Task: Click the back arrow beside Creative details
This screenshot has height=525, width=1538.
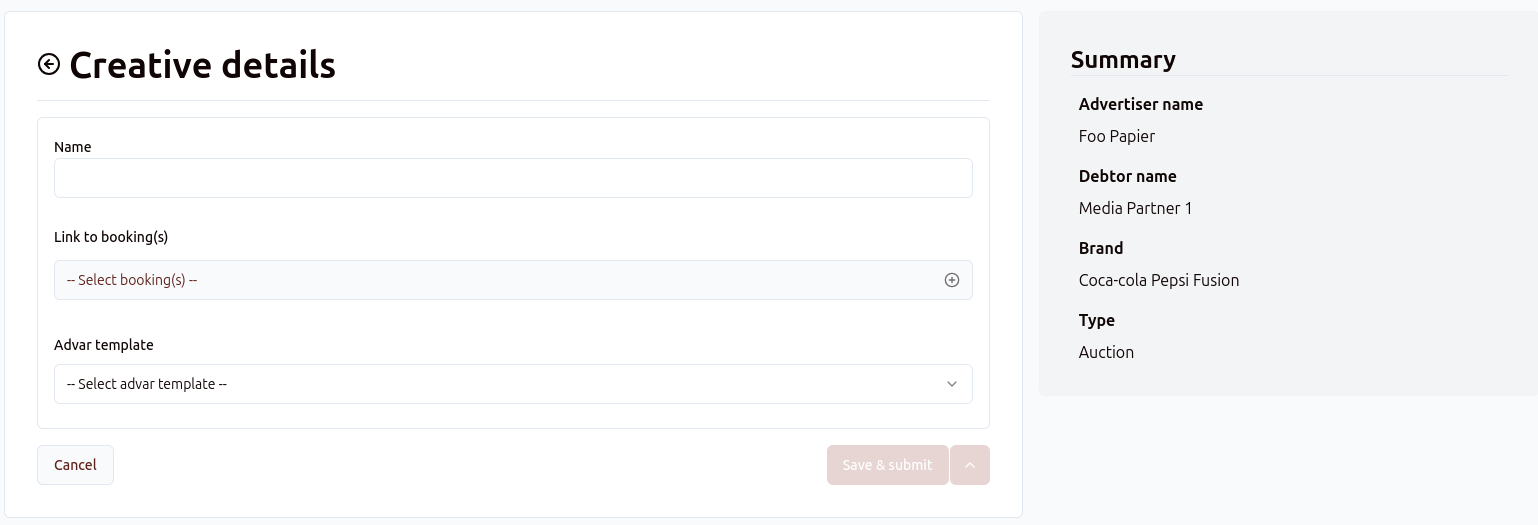Action: pos(49,65)
